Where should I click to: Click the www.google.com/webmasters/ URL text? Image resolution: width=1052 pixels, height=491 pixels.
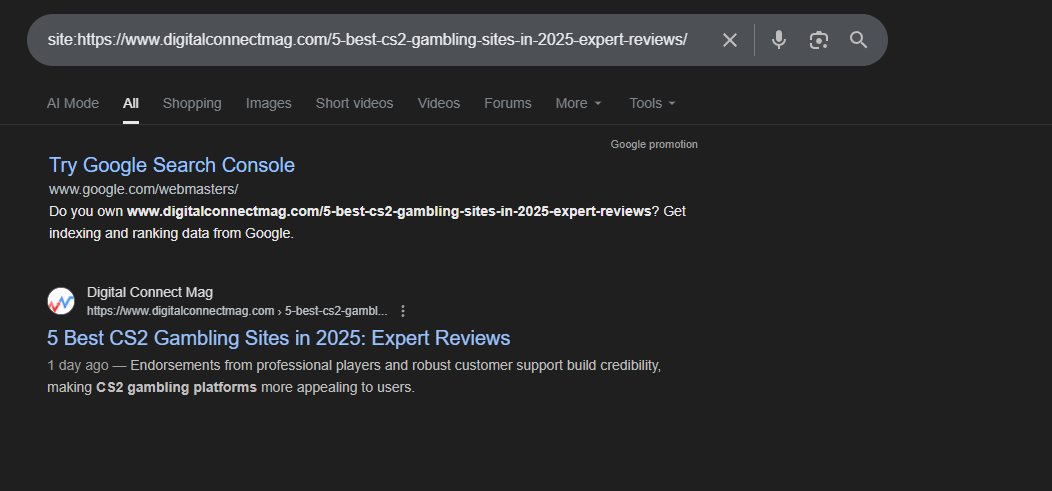[x=144, y=189]
